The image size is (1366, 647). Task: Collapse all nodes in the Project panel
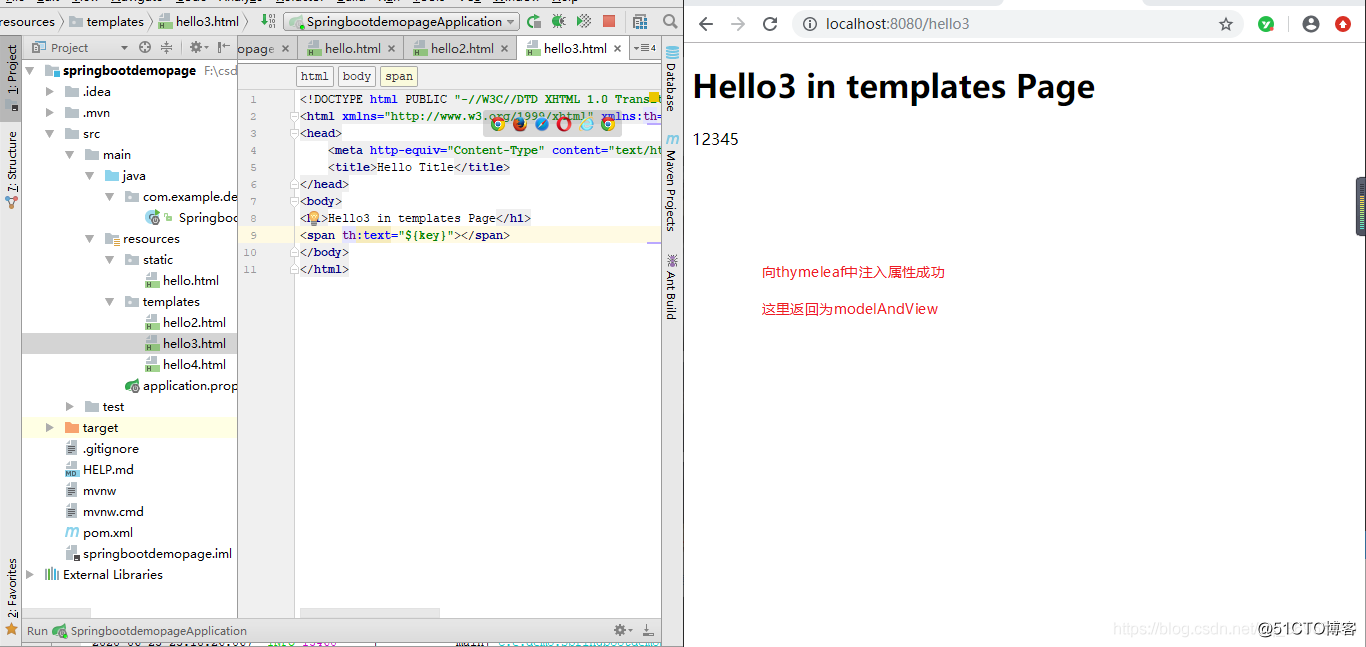tap(166, 47)
